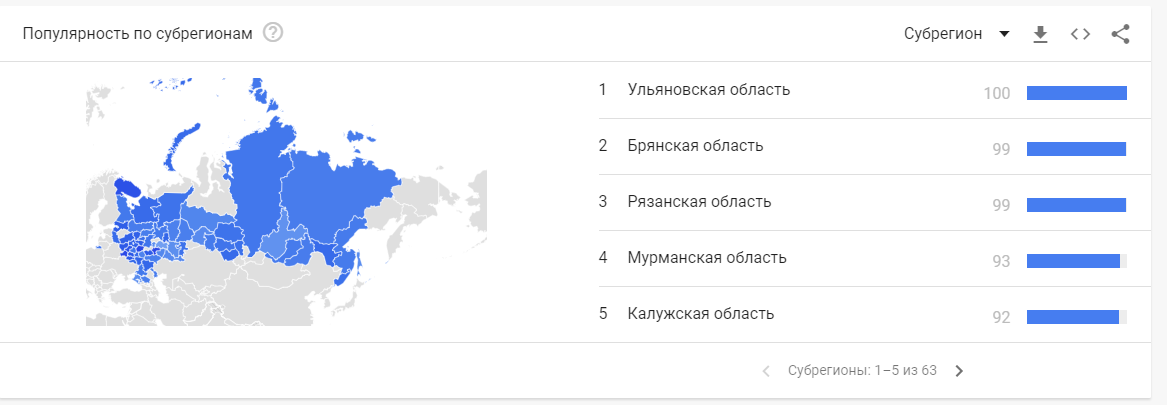Click the Популярность по субрегионам heading
The height and width of the screenshot is (405, 1167).
point(138,34)
